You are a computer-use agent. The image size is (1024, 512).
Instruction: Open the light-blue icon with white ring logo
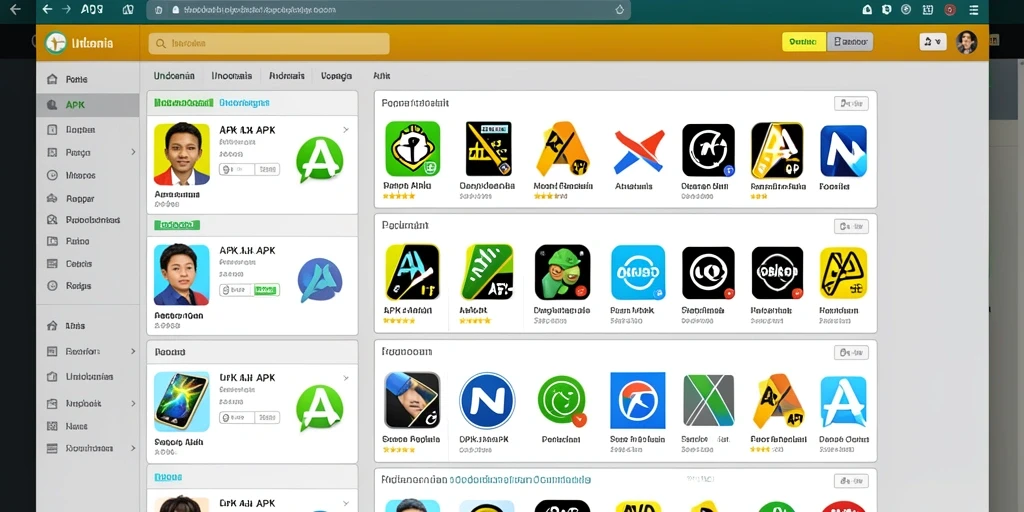pos(638,272)
